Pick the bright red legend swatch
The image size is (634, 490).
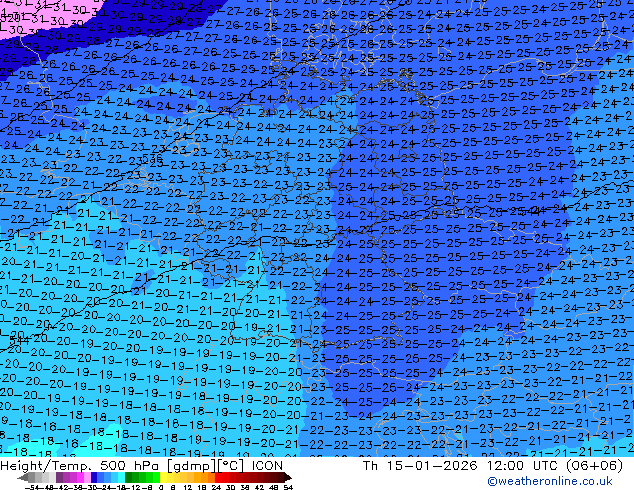(x=218, y=478)
